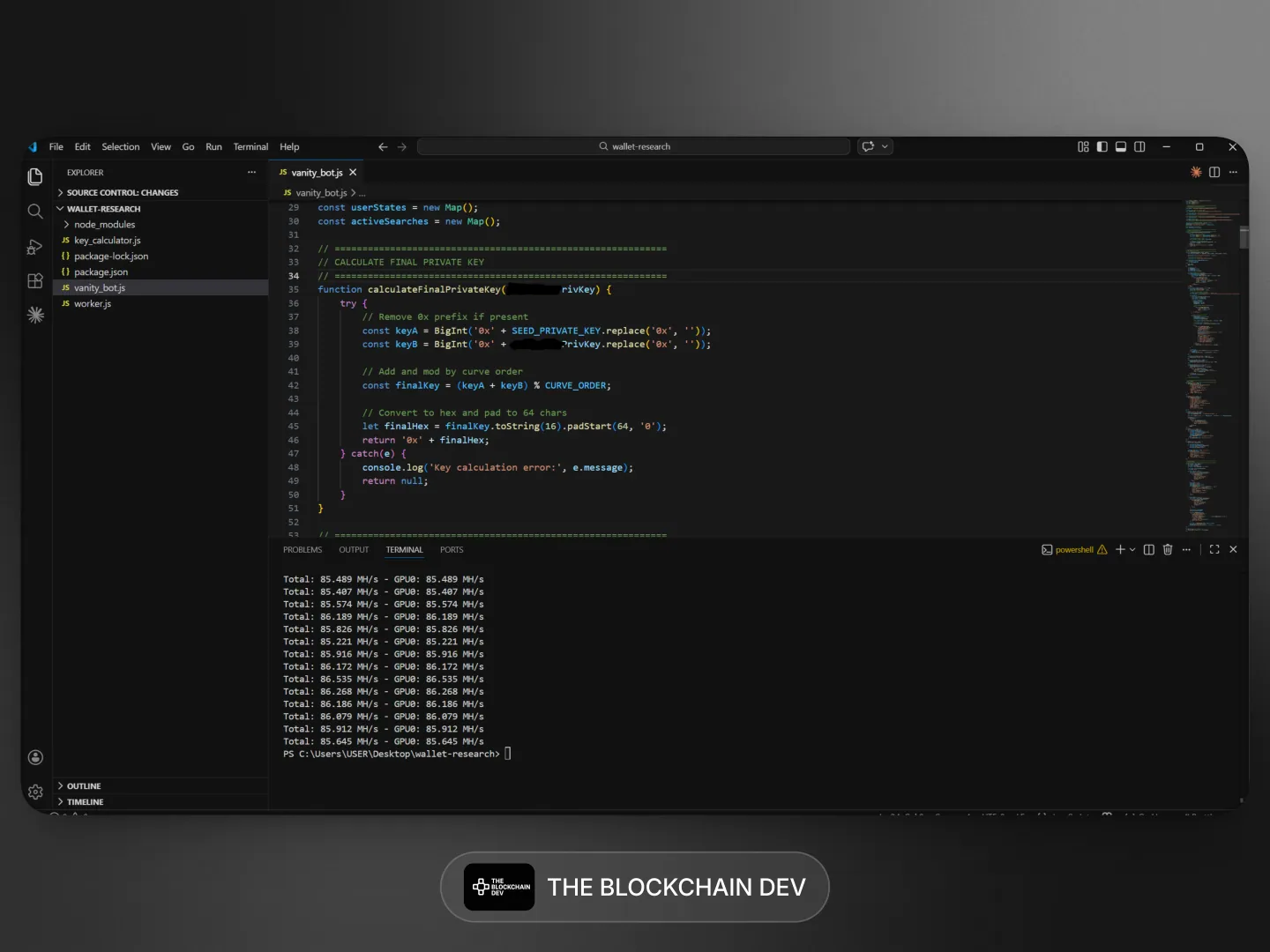Go back with the left navigation arrow

[383, 147]
